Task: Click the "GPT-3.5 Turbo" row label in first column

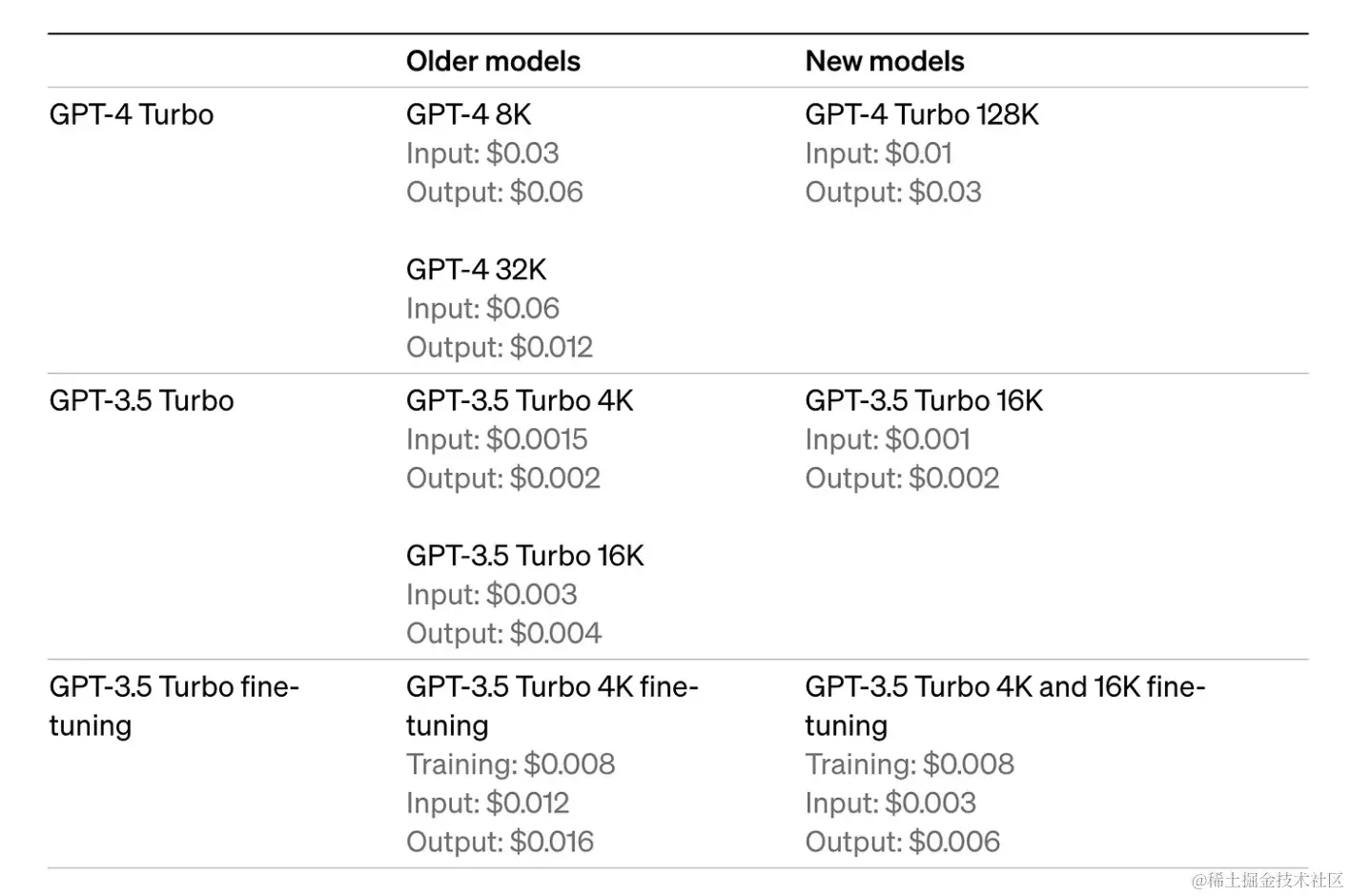Action: click(141, 401)
